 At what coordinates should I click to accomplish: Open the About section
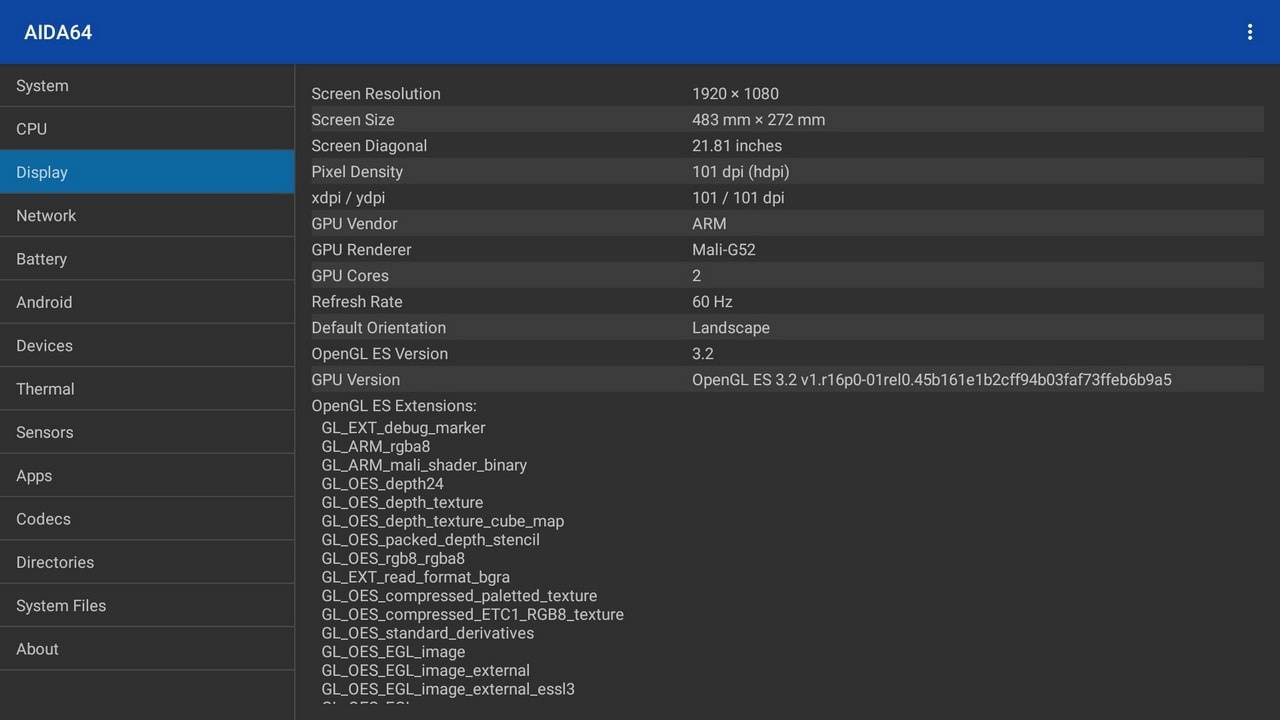[147, 649]
